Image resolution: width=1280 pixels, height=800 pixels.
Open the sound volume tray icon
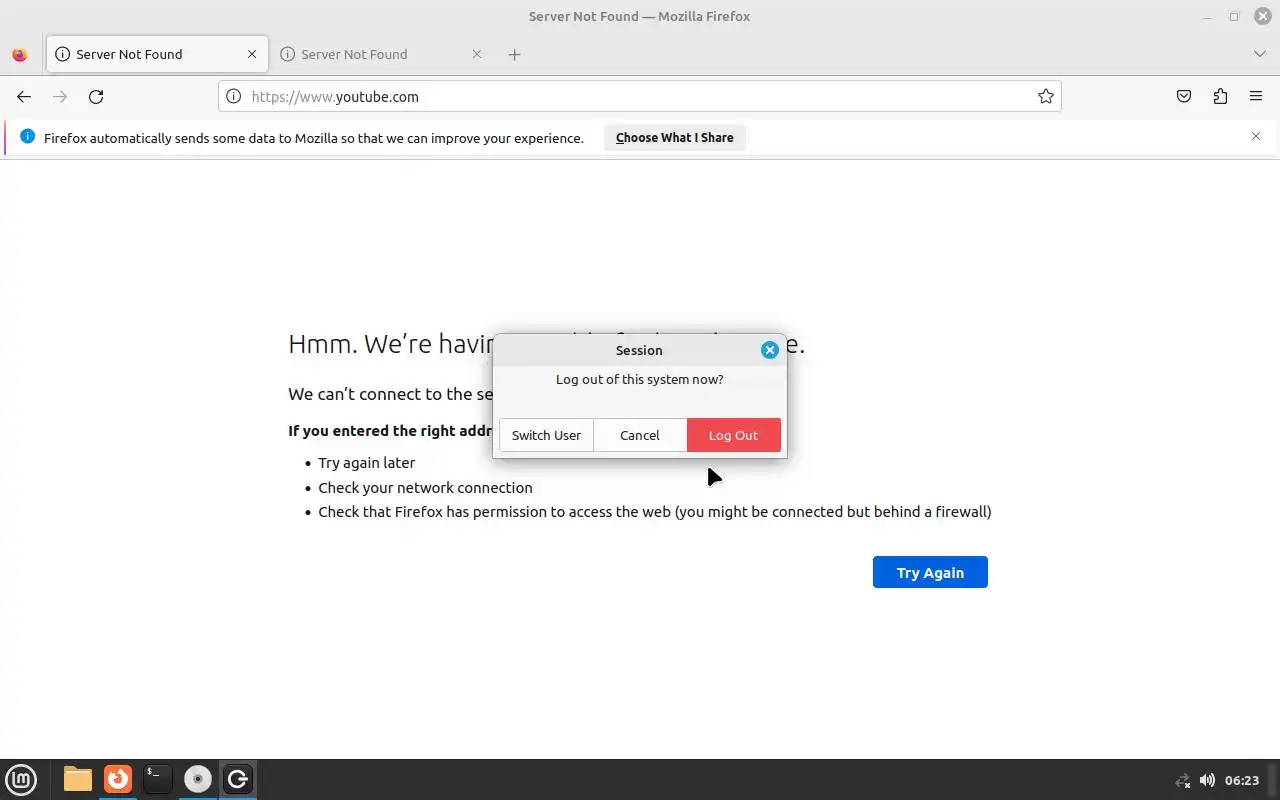[x=1207, y=780]
